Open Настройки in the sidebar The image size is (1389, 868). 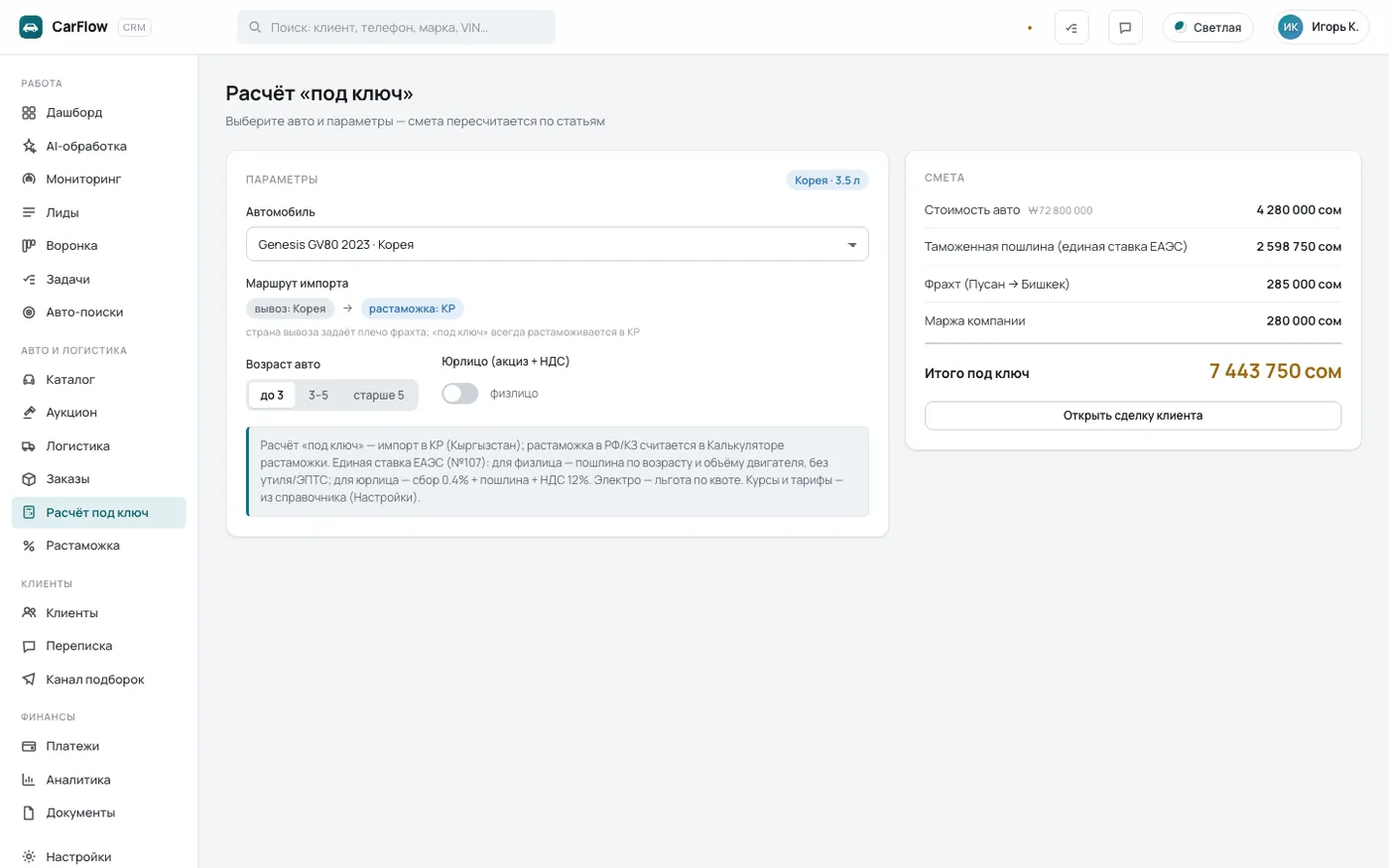point(99,857)
